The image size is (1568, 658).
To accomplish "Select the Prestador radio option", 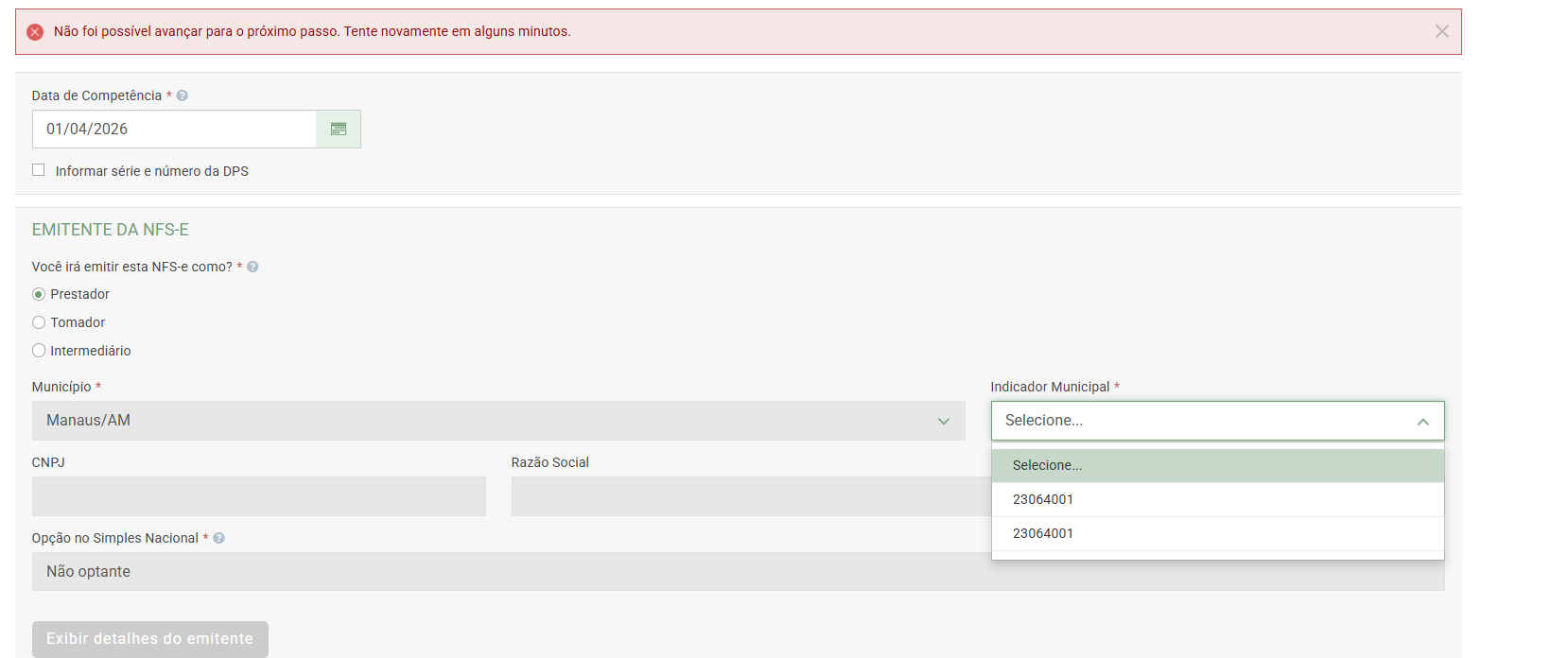I will point(39,294).
